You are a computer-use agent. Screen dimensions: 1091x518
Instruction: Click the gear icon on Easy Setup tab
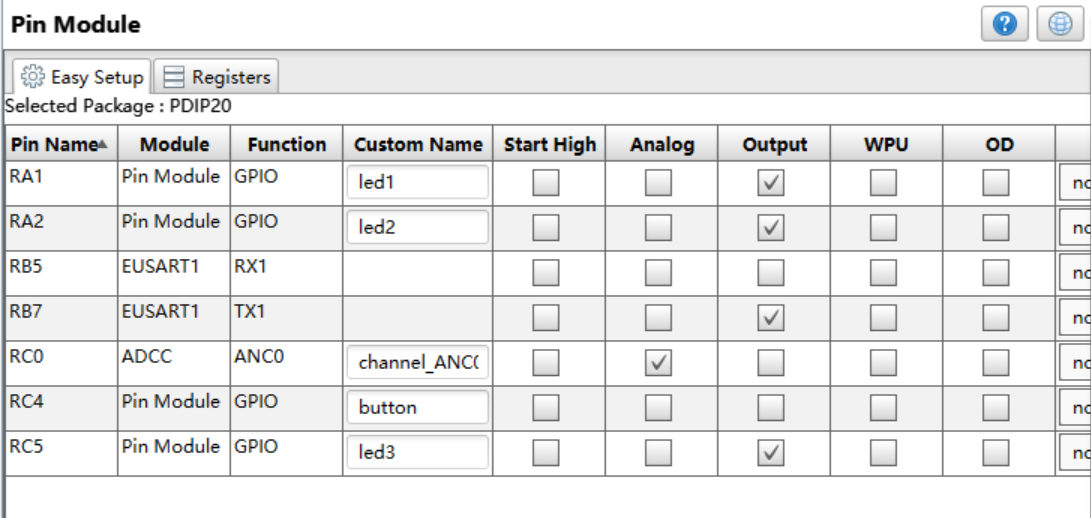coord(33,77)
